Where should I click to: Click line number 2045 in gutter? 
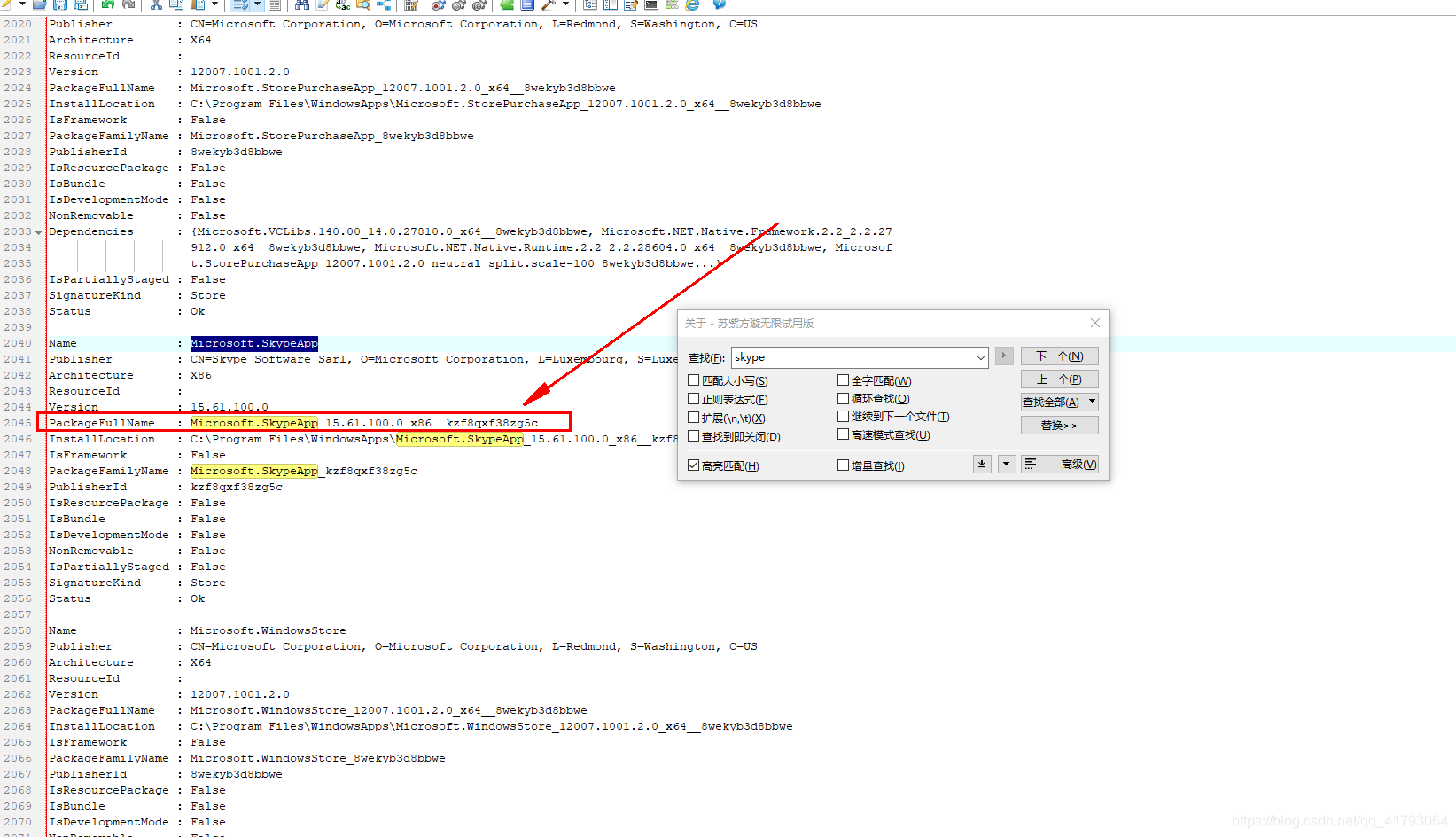pyautogui.click(x=18, y=423)
